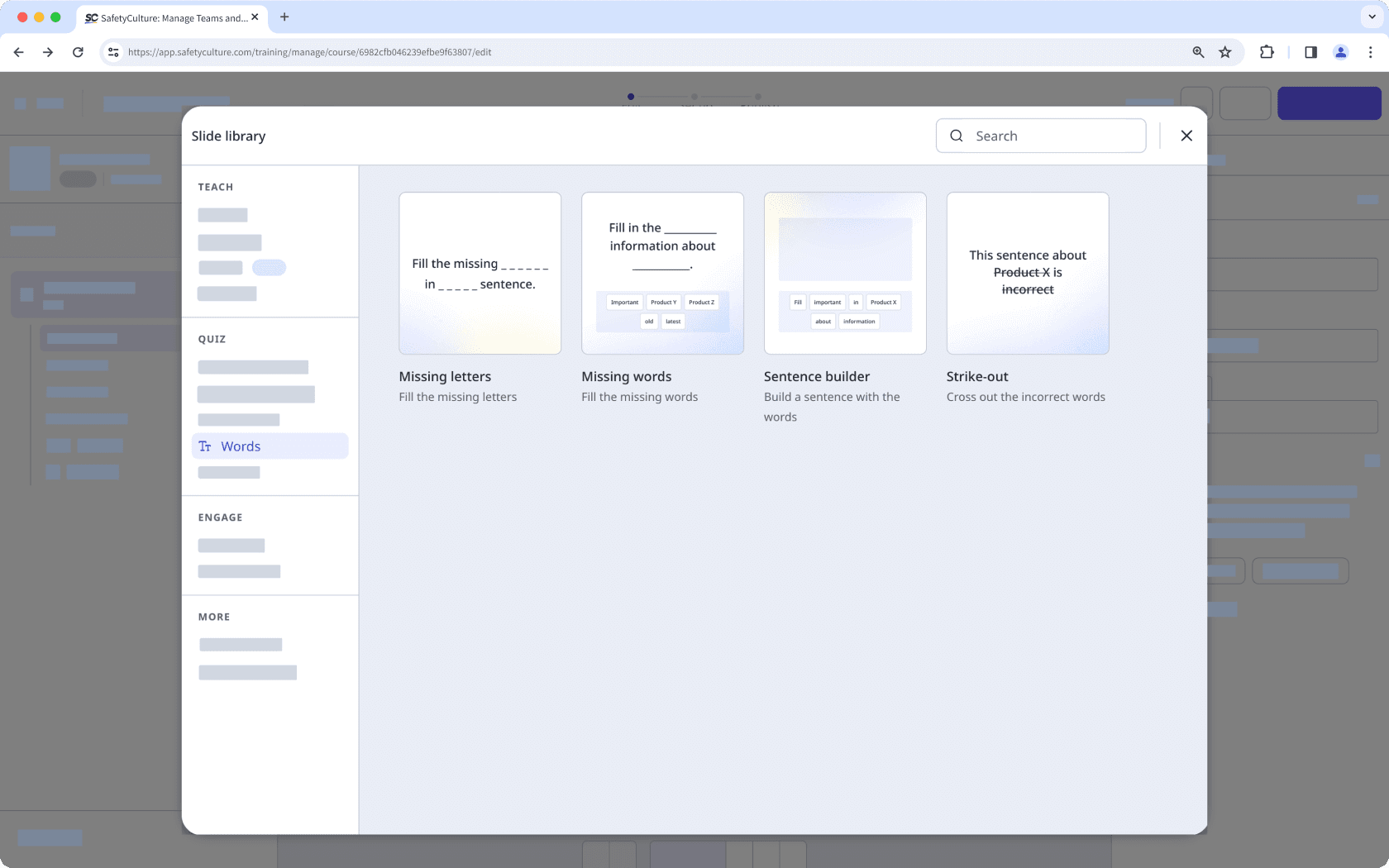Bookmark the page using the star icon
This screenshot has width=1389, height=868.
point(1224,51)
